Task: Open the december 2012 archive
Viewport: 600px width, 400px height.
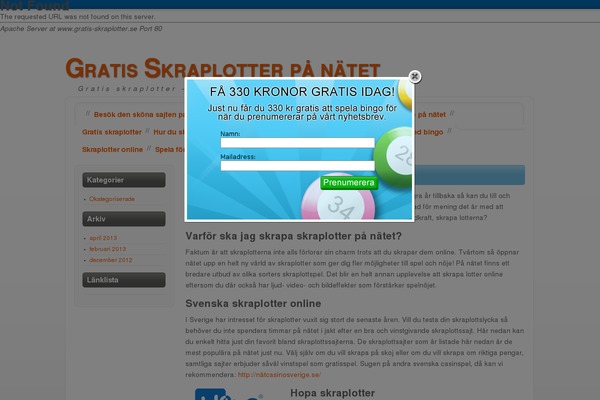Action: 111,260
